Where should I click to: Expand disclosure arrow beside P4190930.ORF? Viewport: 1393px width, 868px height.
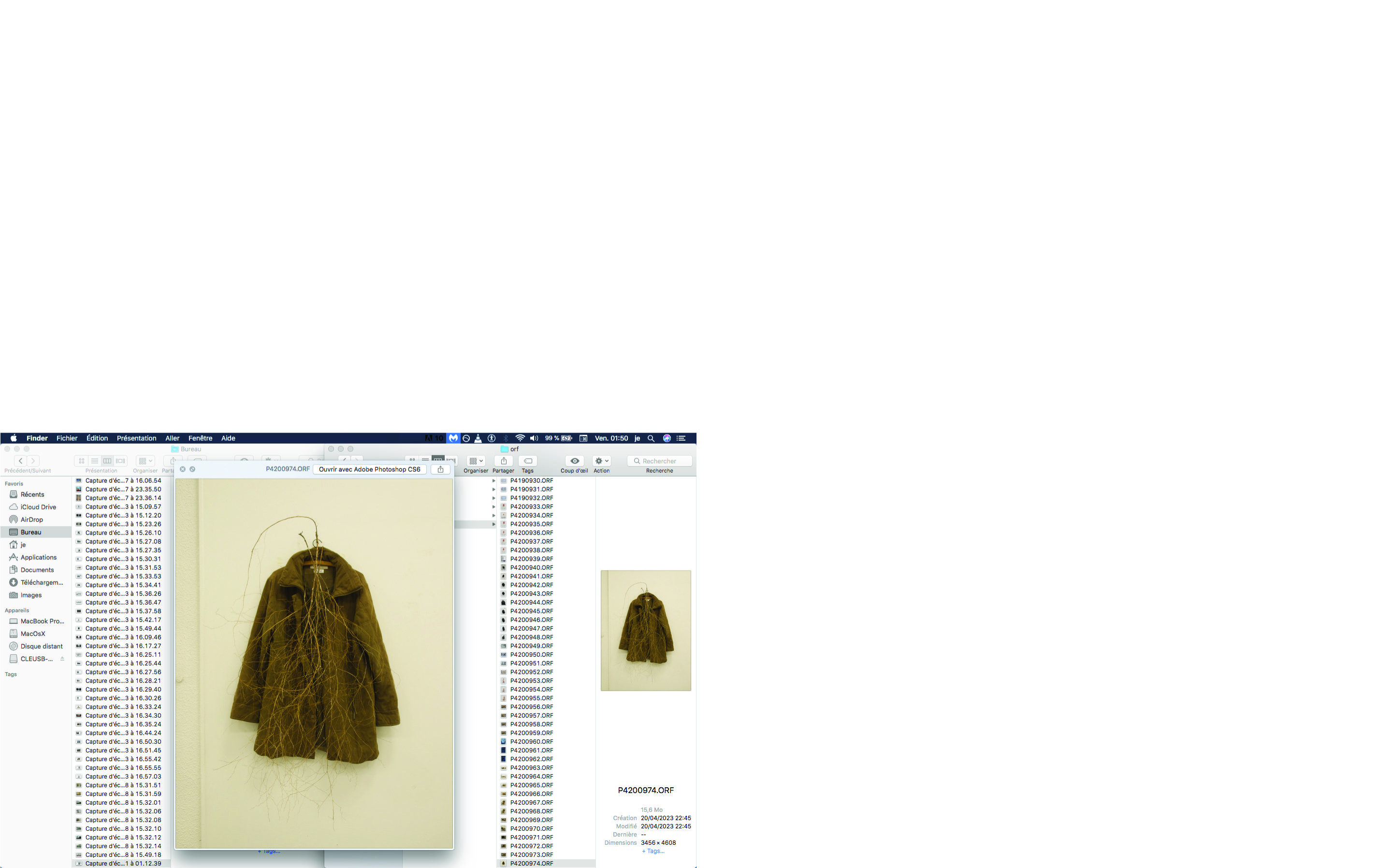pos(493,481)
